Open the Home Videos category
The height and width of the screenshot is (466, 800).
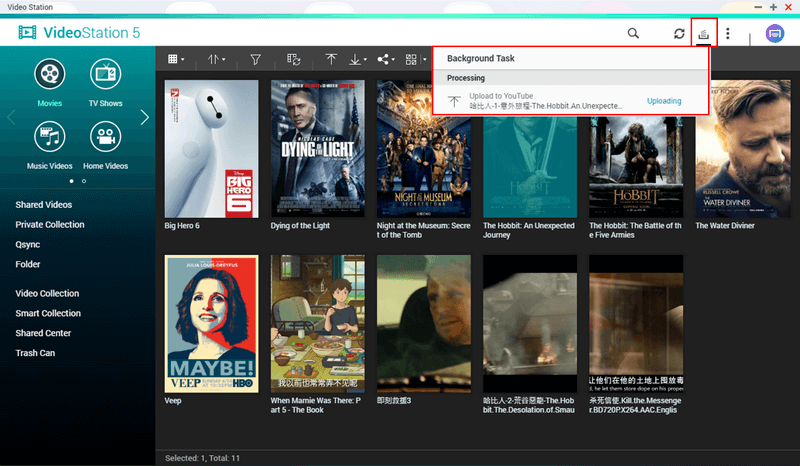pyautogui.click(x=105, y=146)
